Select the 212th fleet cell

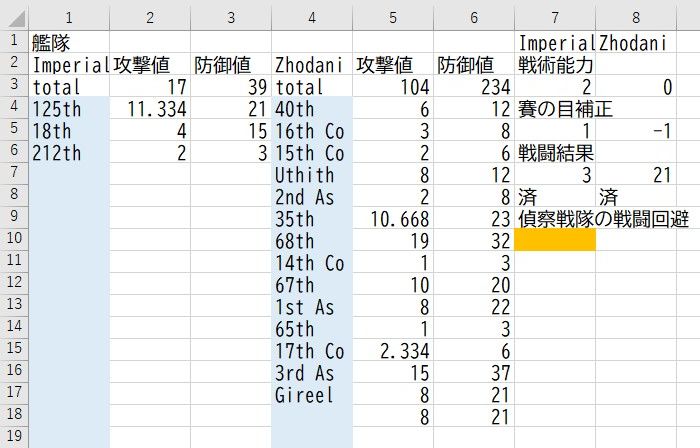pos(69,152)
